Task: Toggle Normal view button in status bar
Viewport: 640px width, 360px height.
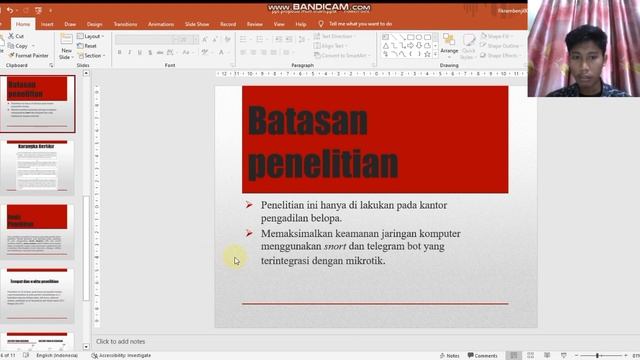Action: [x=513, y=356]
